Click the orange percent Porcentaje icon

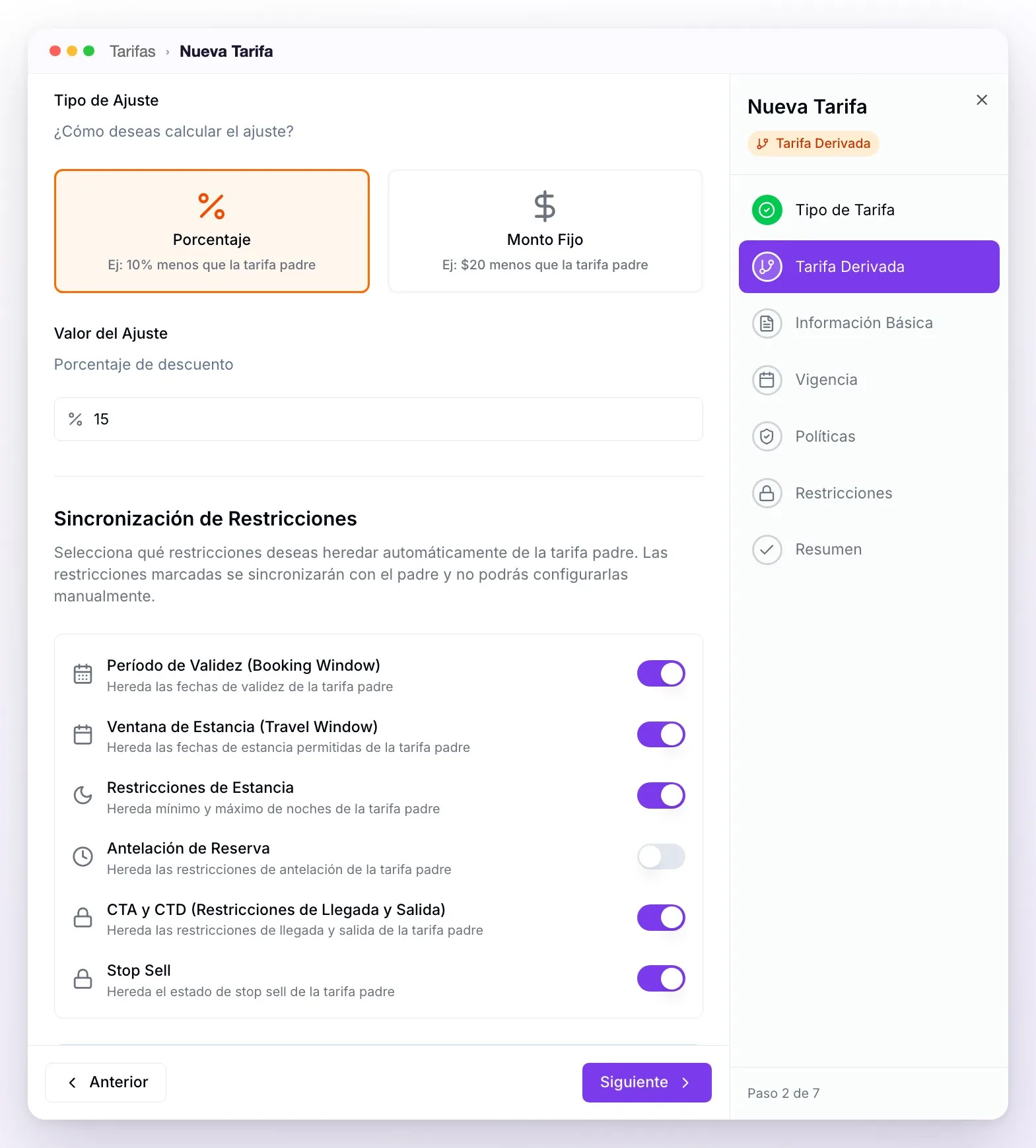click(211, 206)
